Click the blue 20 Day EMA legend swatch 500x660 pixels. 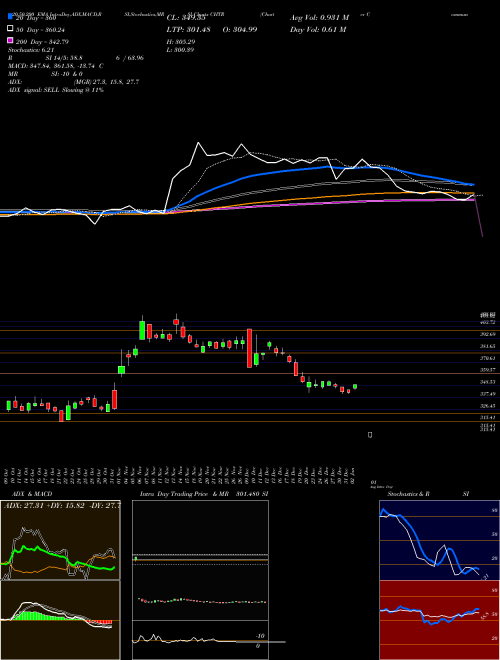click(x=10, y=16)
